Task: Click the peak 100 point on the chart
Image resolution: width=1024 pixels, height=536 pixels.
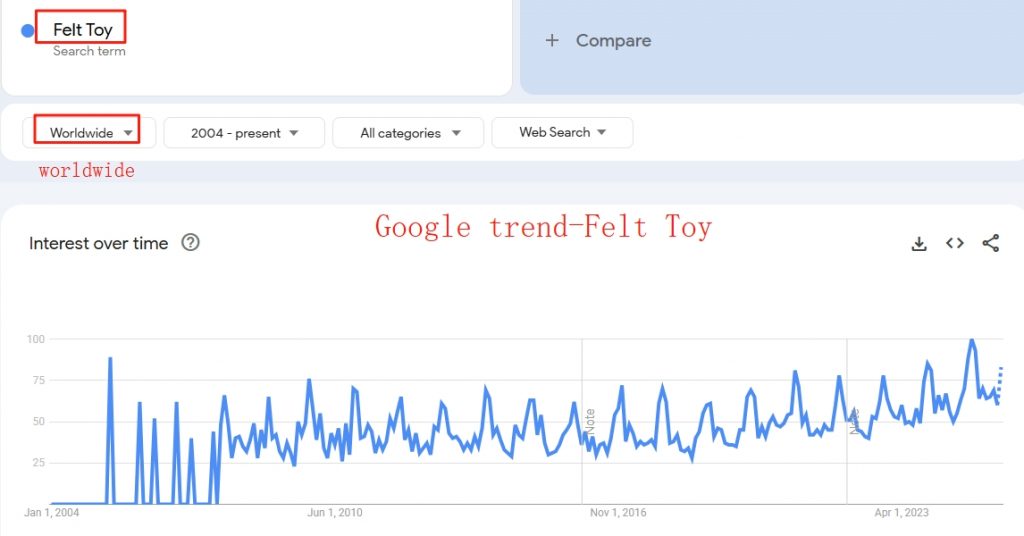Action: click(x=972, y=339)
